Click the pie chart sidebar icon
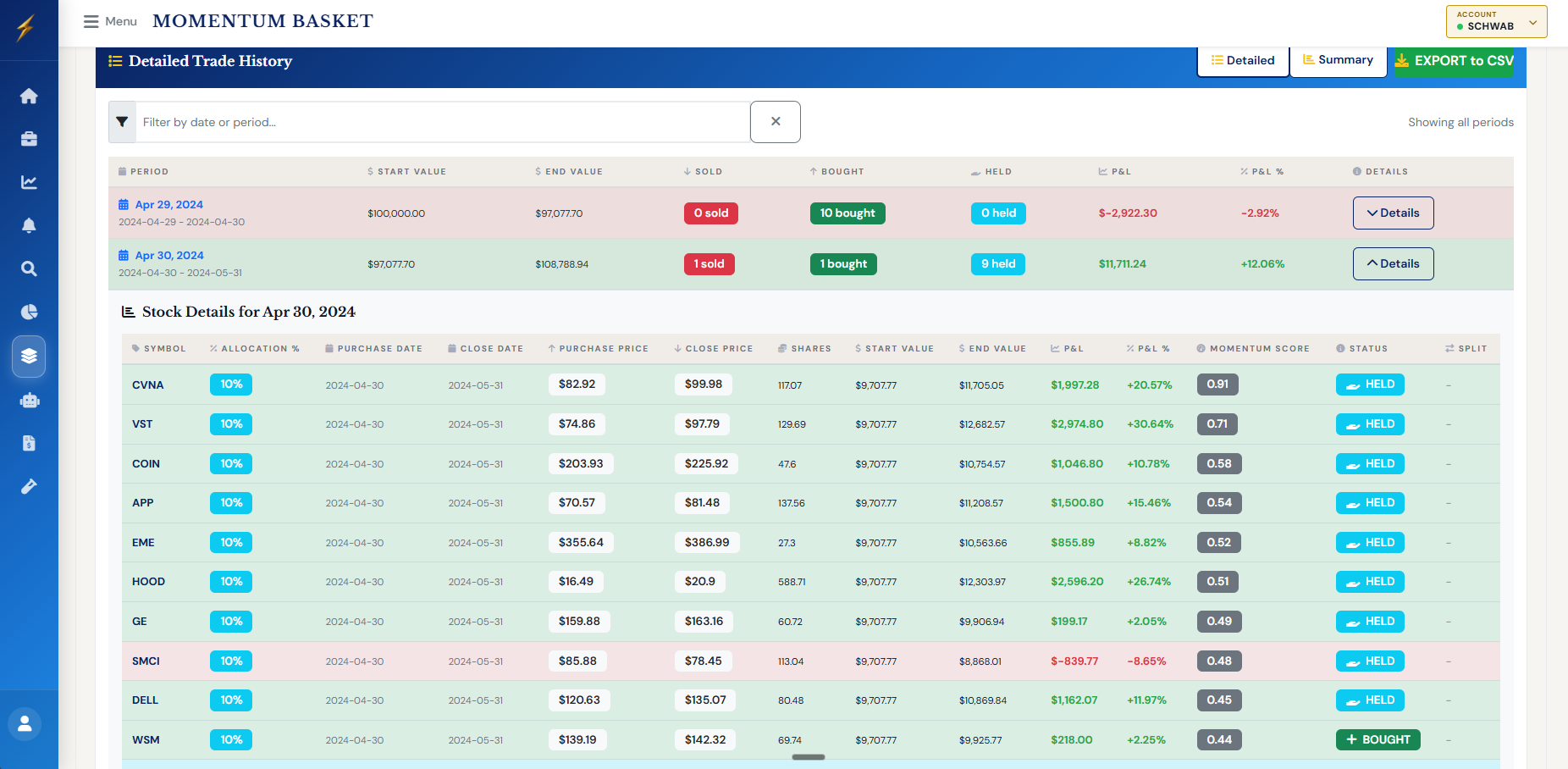 coord(29,312)
